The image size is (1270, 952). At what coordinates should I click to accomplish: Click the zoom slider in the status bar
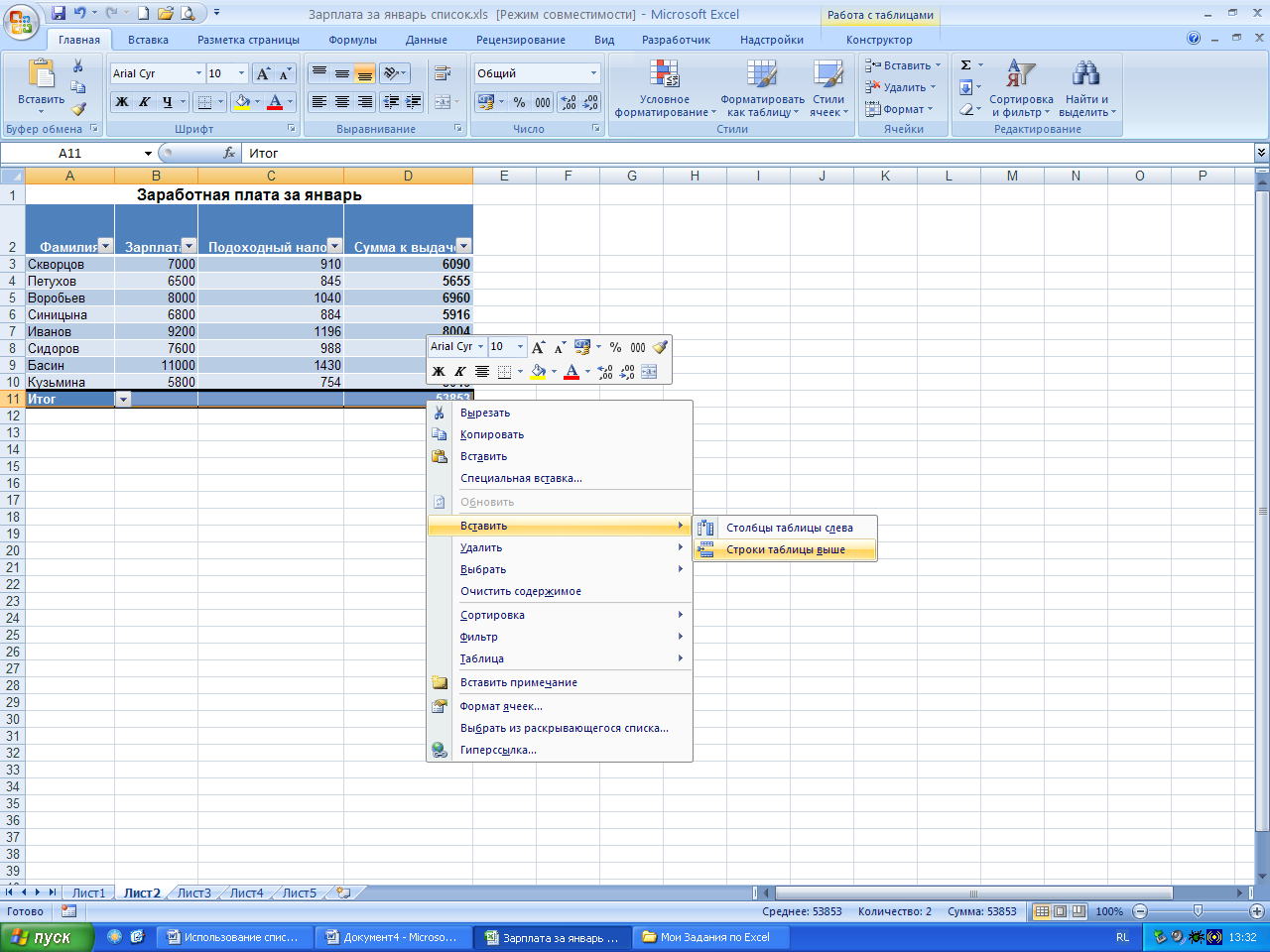1198,910
